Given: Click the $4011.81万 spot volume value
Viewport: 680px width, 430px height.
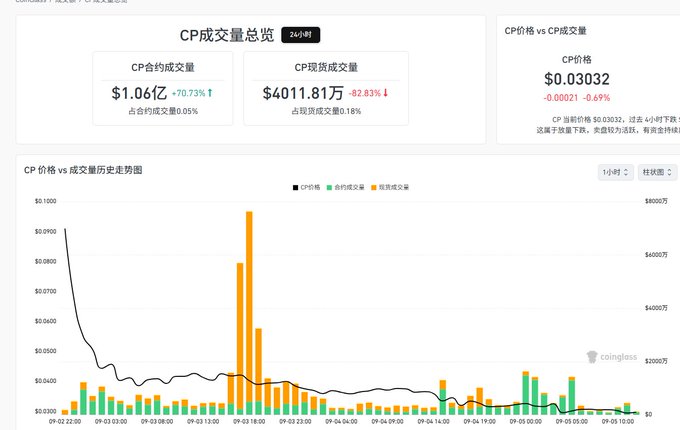Looking at the screenshot, I should pyautogui.click(x=303, y=93).
